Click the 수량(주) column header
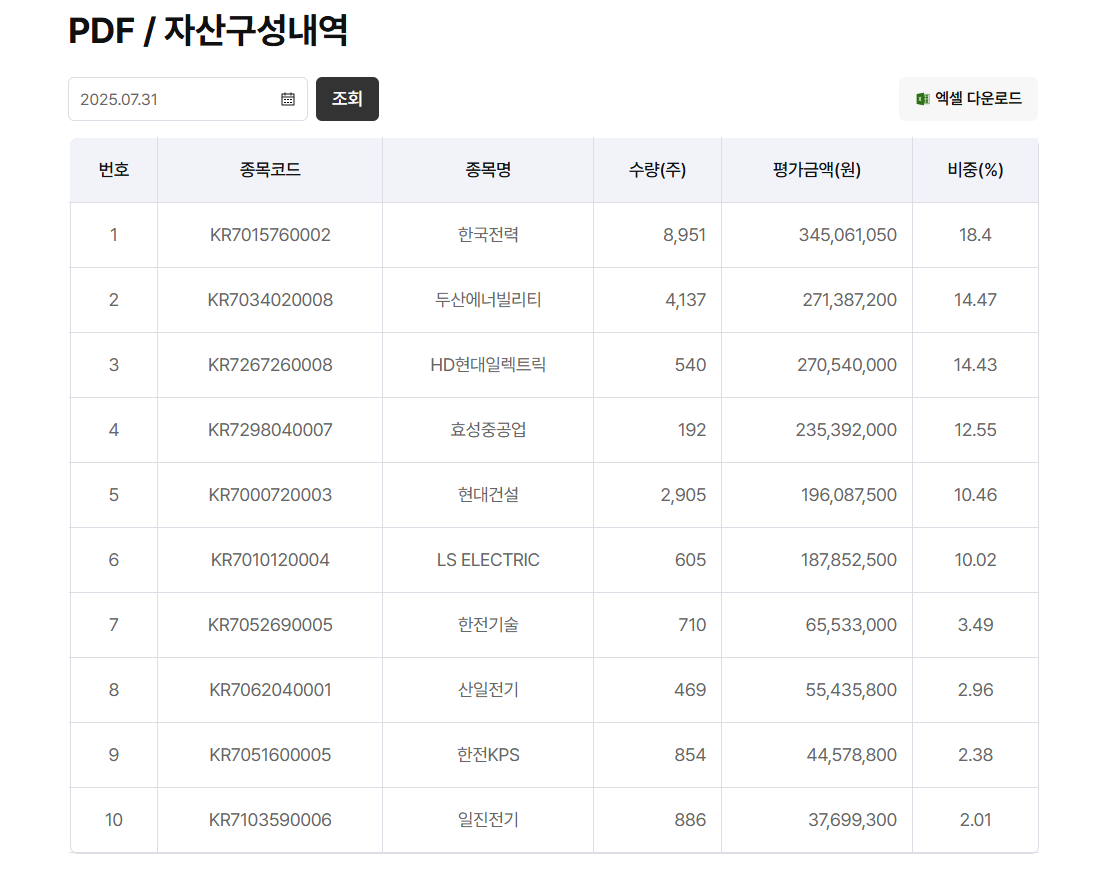Image resolution: width=1115 pixels, height=869 pixels. tap(657, 170)
